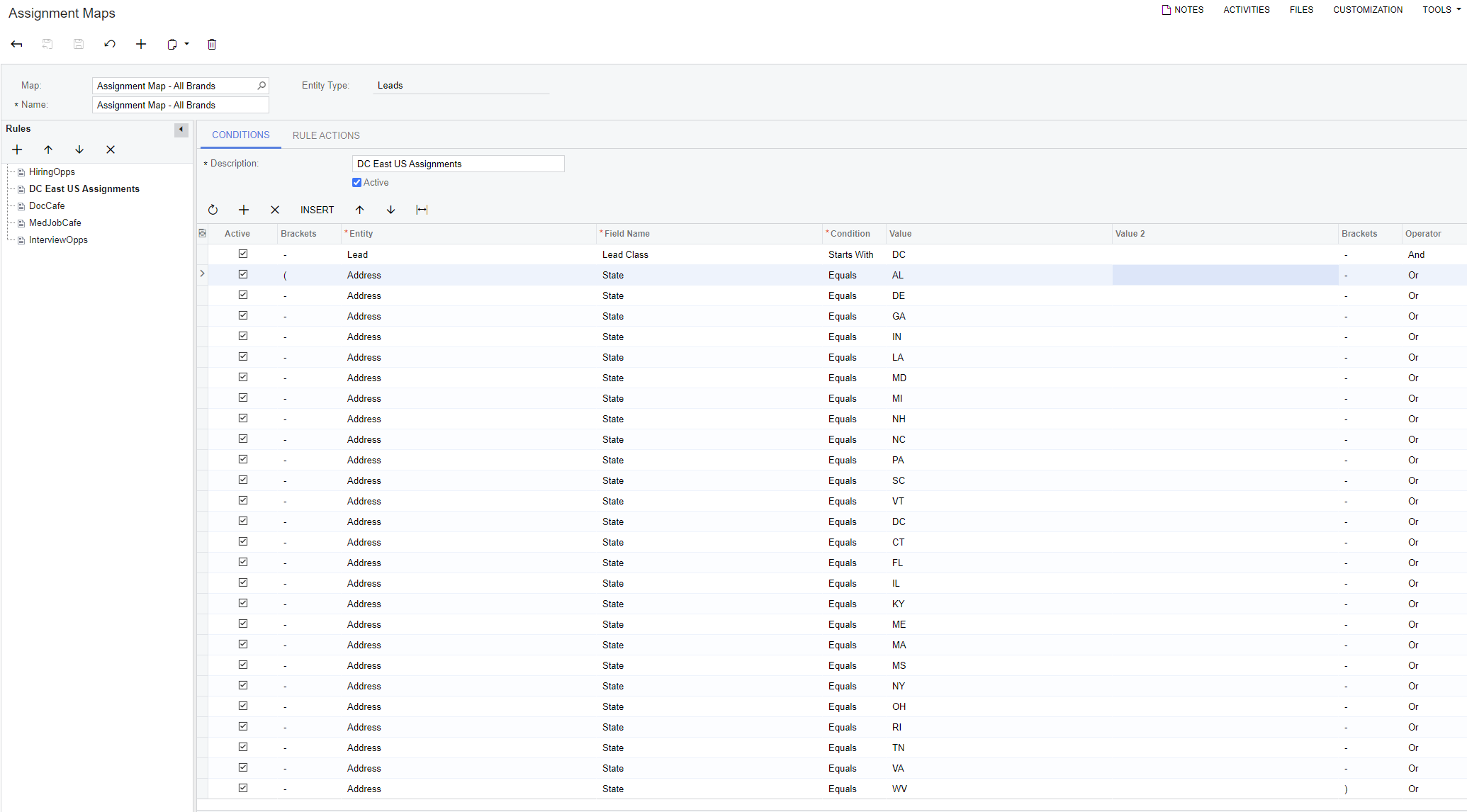The image size is (1467, 812).
Task: Toggle Active checkbox for State DE row
Action: pos(243,295)
